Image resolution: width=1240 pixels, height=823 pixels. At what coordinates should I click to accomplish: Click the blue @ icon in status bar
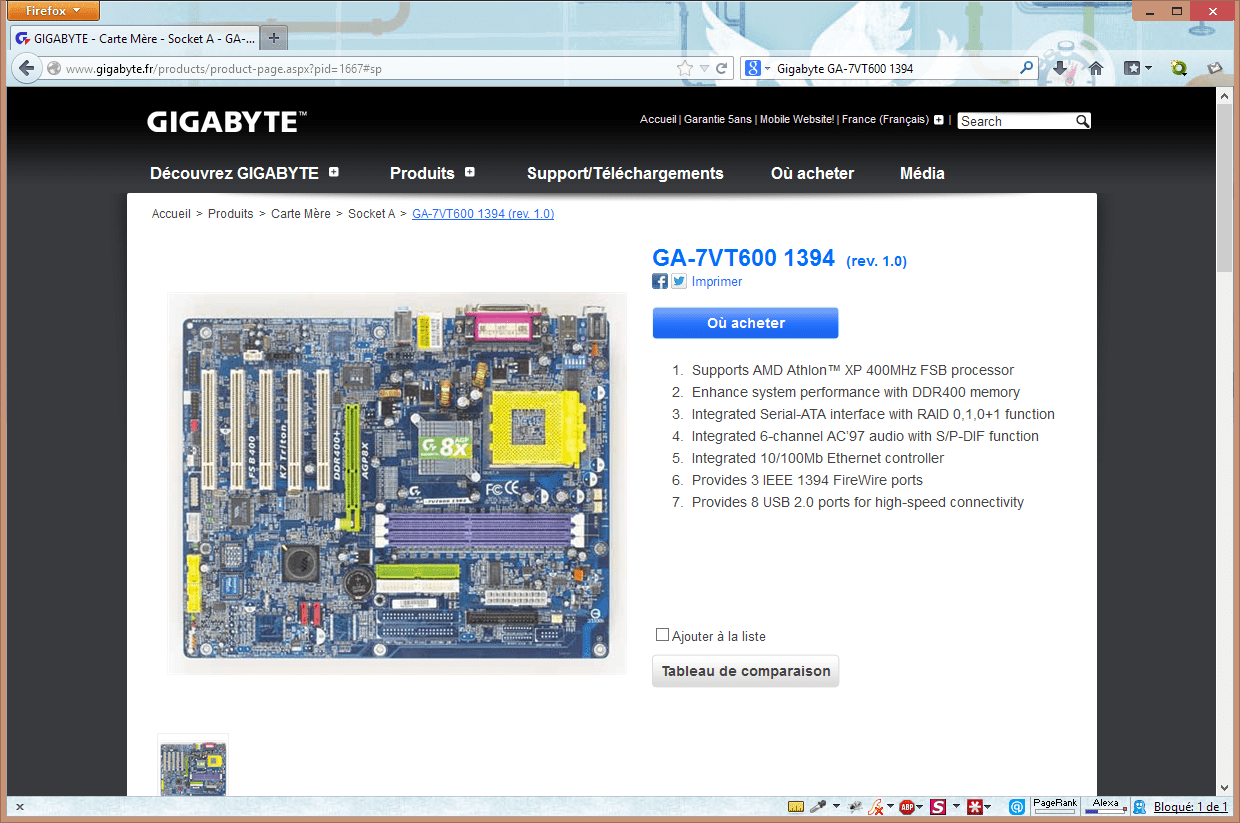[1016, 806]
